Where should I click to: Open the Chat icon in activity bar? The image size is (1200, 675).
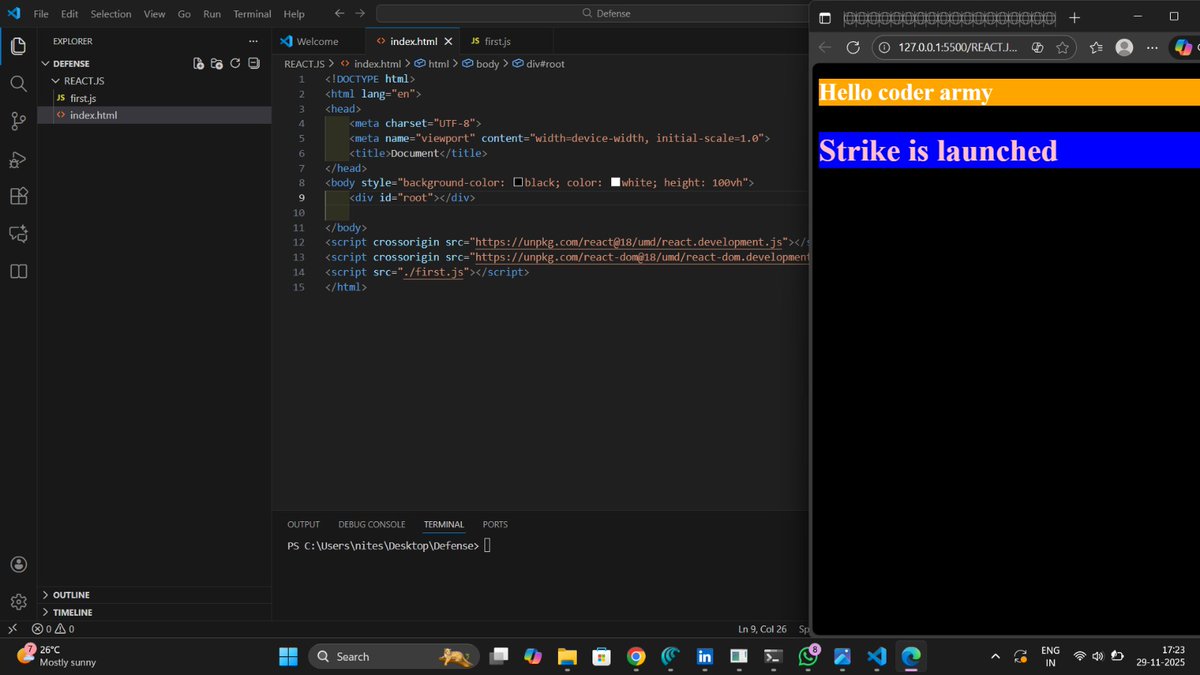18,234
